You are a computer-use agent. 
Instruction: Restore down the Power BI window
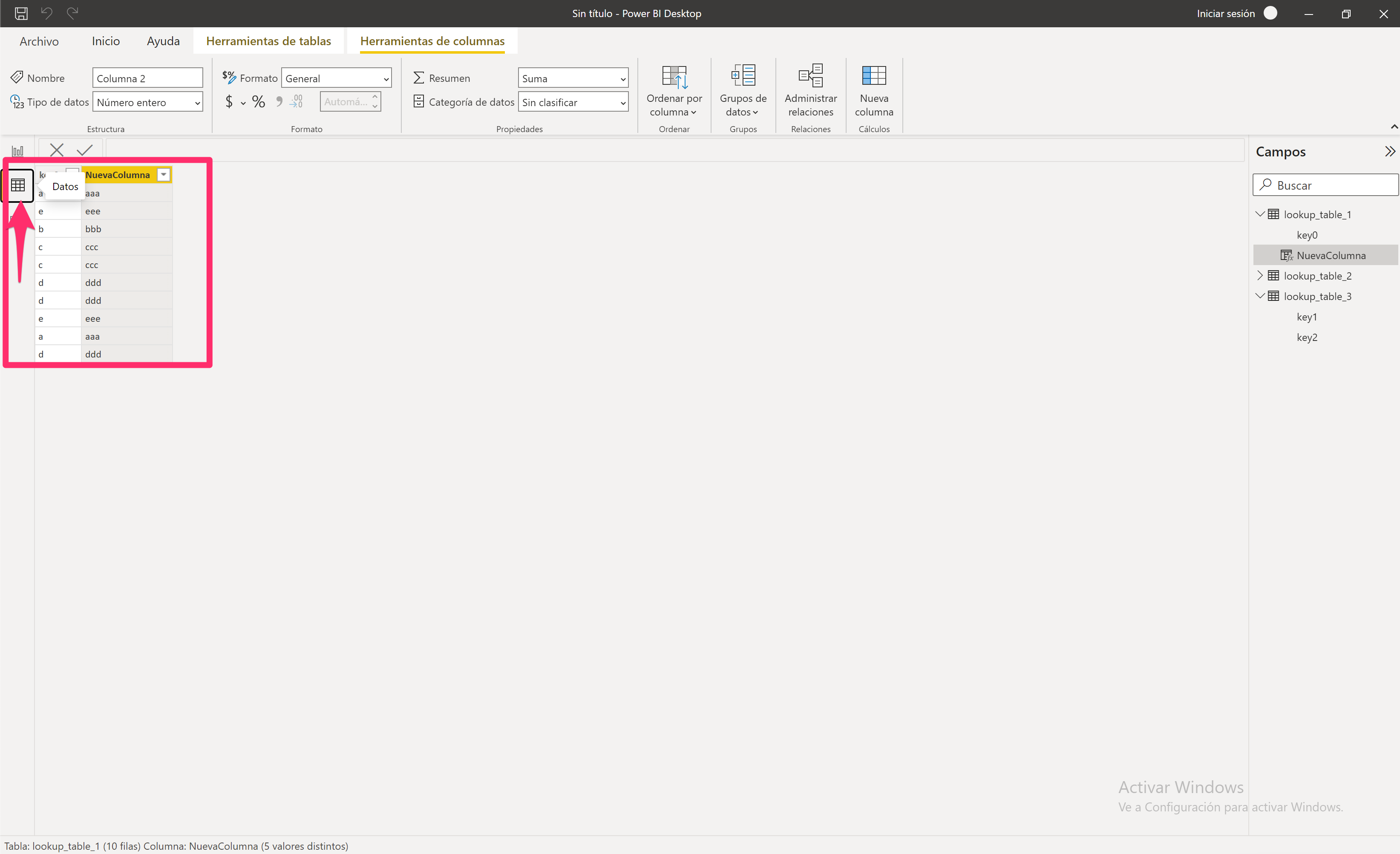pyautogui.click(x=1345, y=13)
